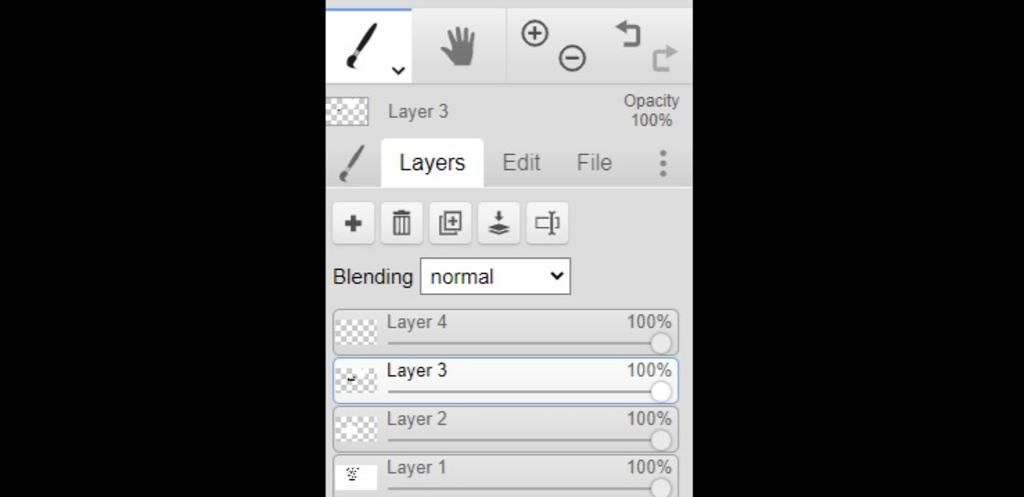This screenshot has height=497, width=1024.
Task: Click the zoom out minus icon
Action: point(572,59)
